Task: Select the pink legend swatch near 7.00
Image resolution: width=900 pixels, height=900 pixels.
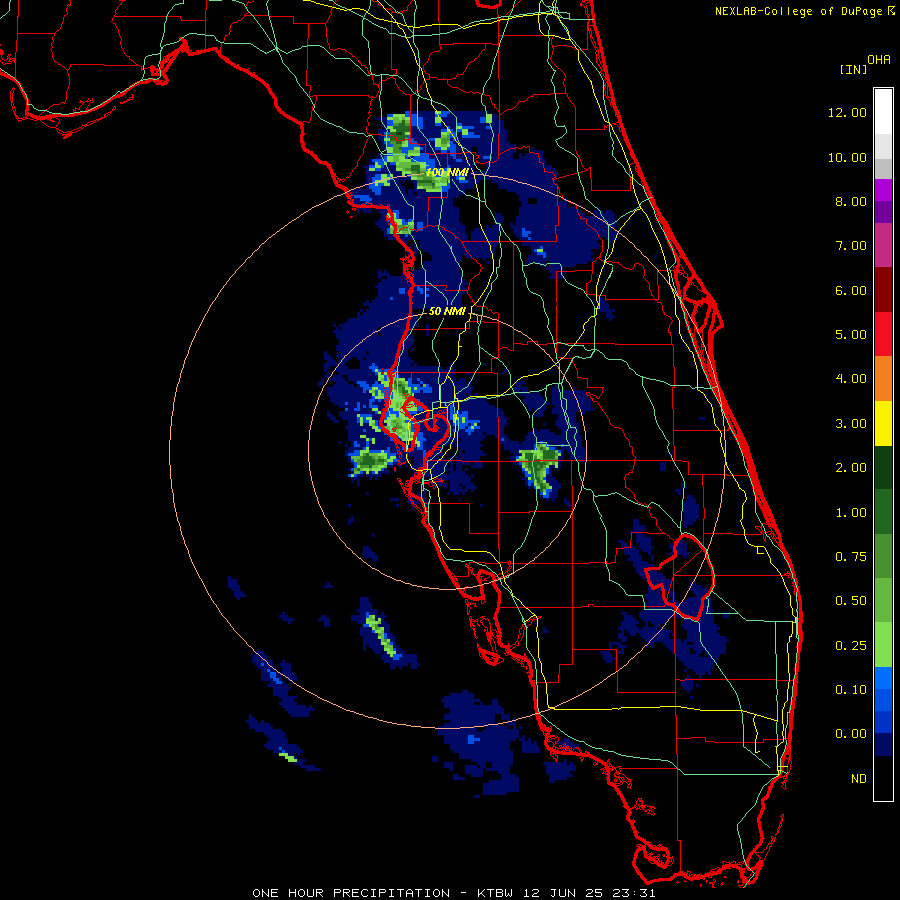Action: [x=883, y=246]
